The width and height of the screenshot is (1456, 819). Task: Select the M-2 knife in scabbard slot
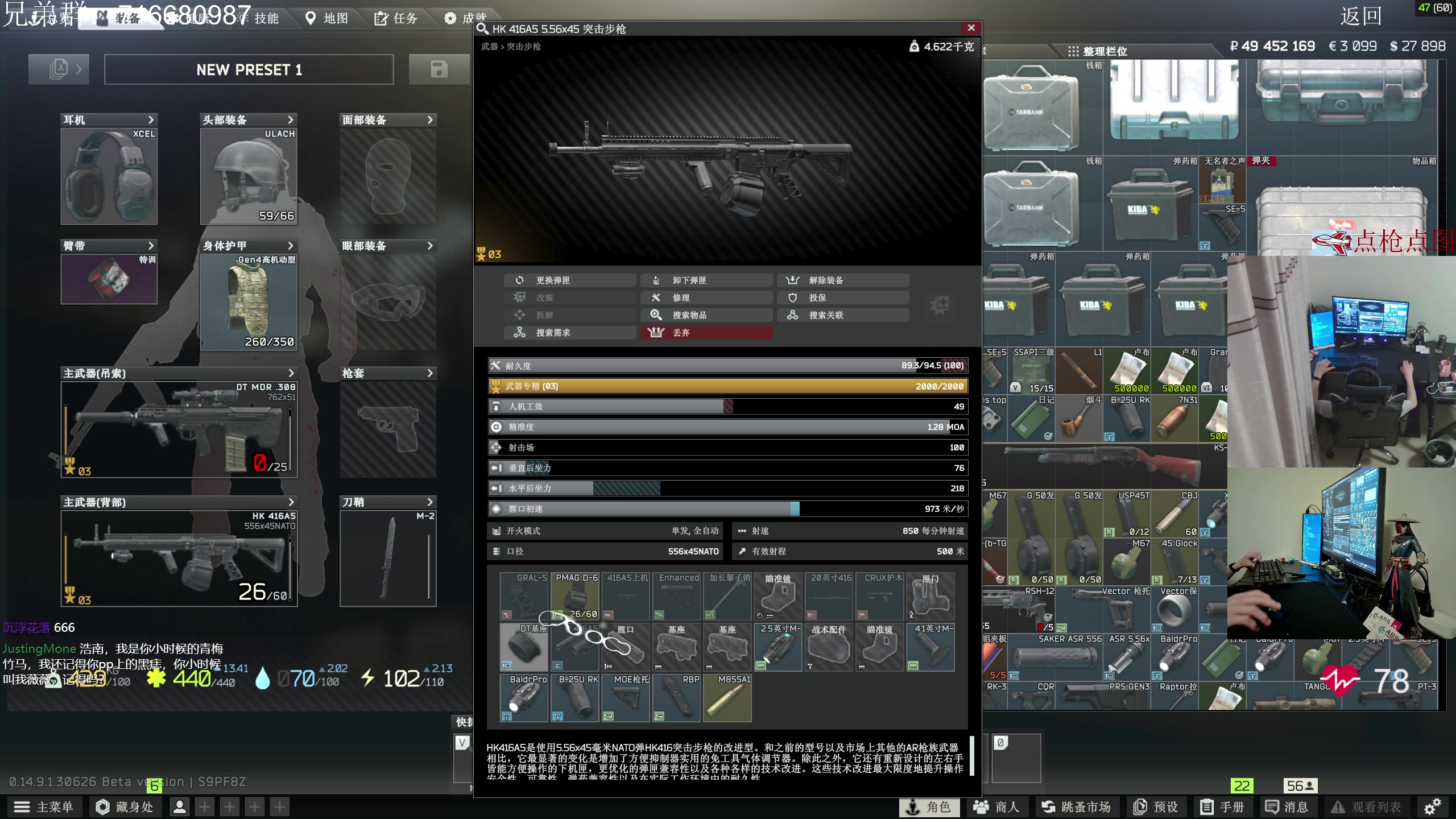(x=388, y=558)
